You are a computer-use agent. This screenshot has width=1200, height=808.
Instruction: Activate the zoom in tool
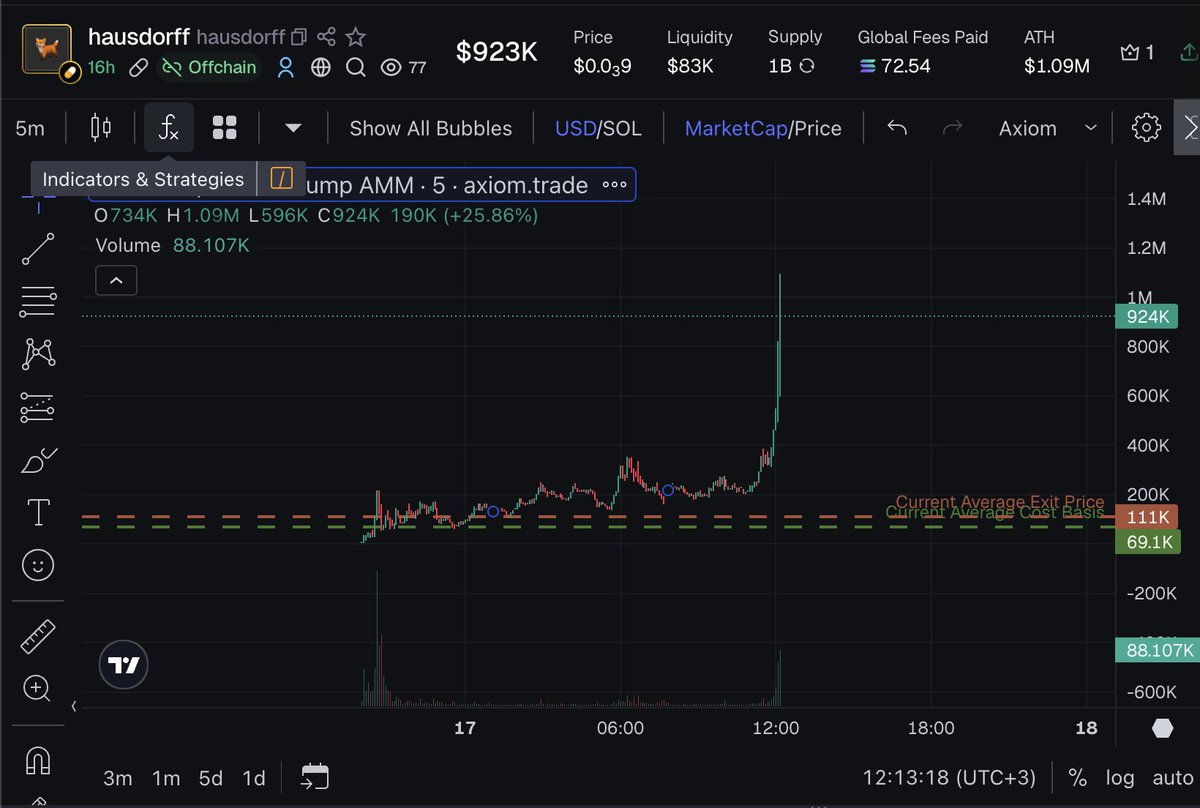tap(38, 688)
